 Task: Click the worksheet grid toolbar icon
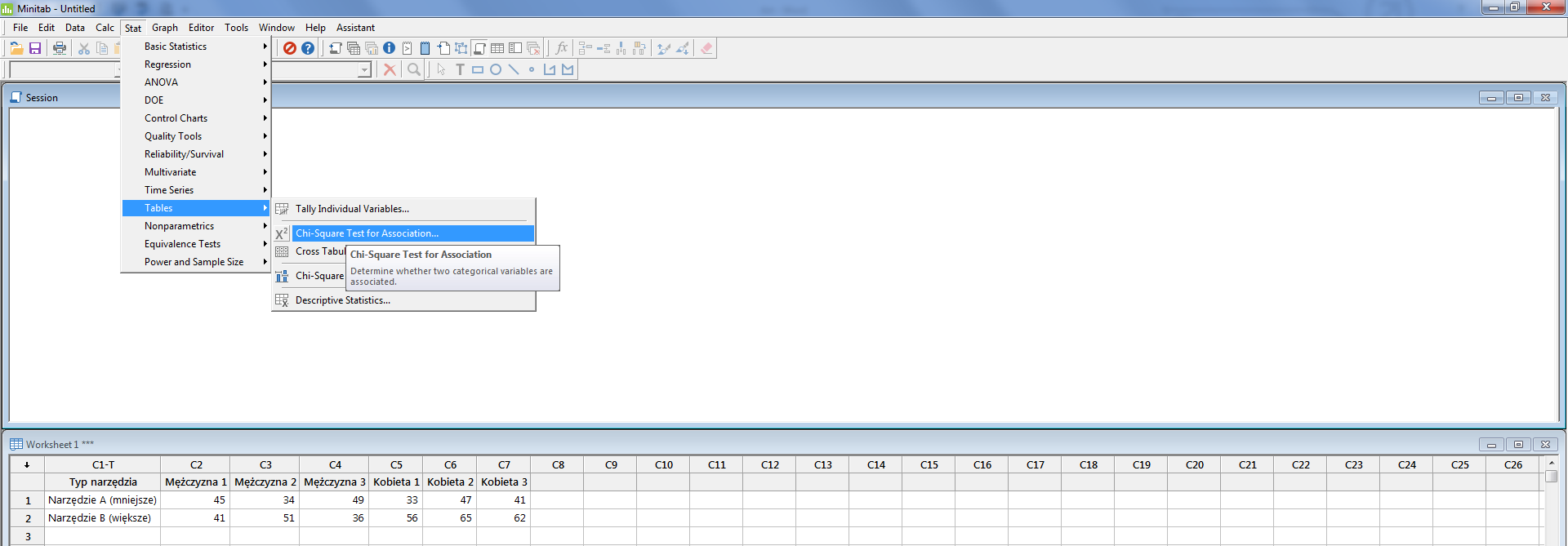[x=497, y=48]
